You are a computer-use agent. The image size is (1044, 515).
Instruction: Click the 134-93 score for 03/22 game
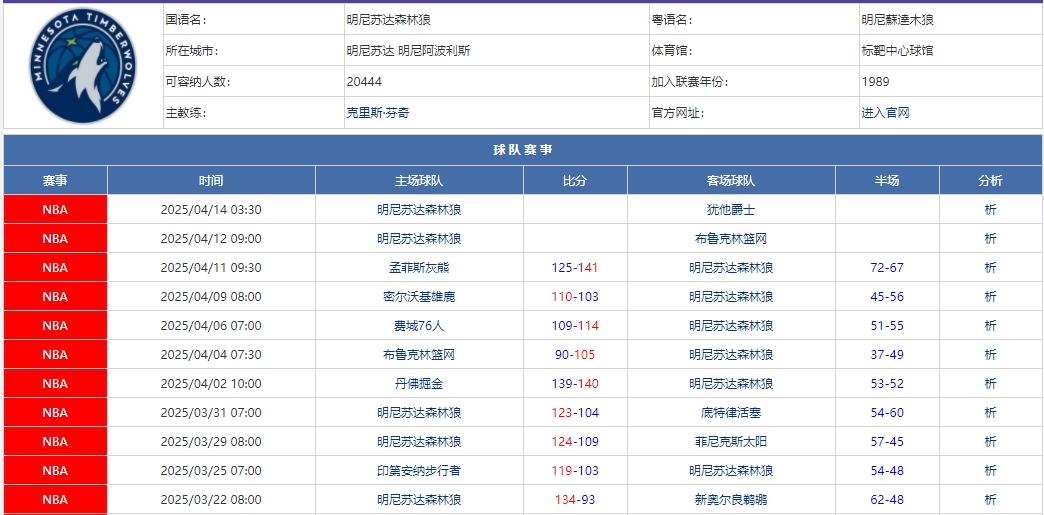[575, 500]
